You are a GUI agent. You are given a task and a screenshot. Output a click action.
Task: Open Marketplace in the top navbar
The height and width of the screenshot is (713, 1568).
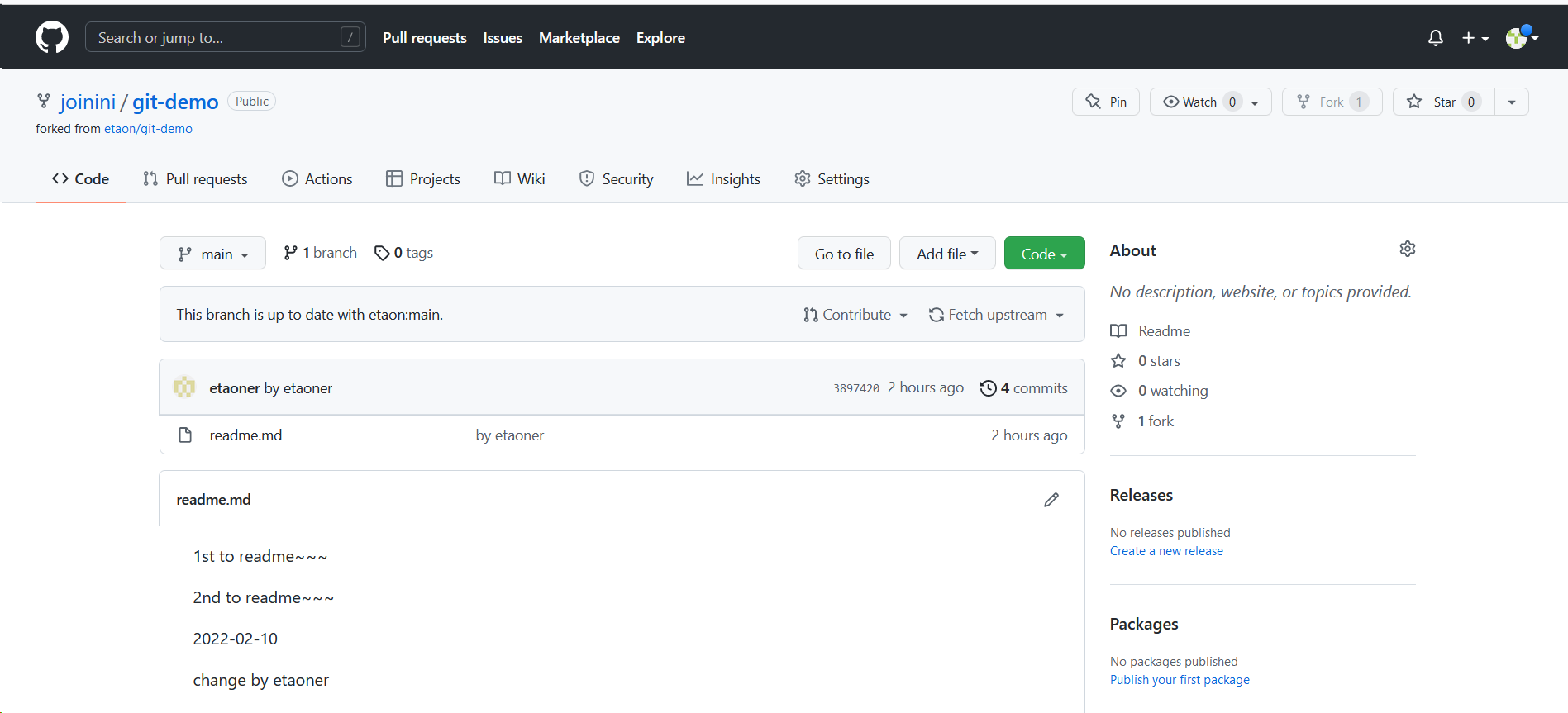[579, 38]
